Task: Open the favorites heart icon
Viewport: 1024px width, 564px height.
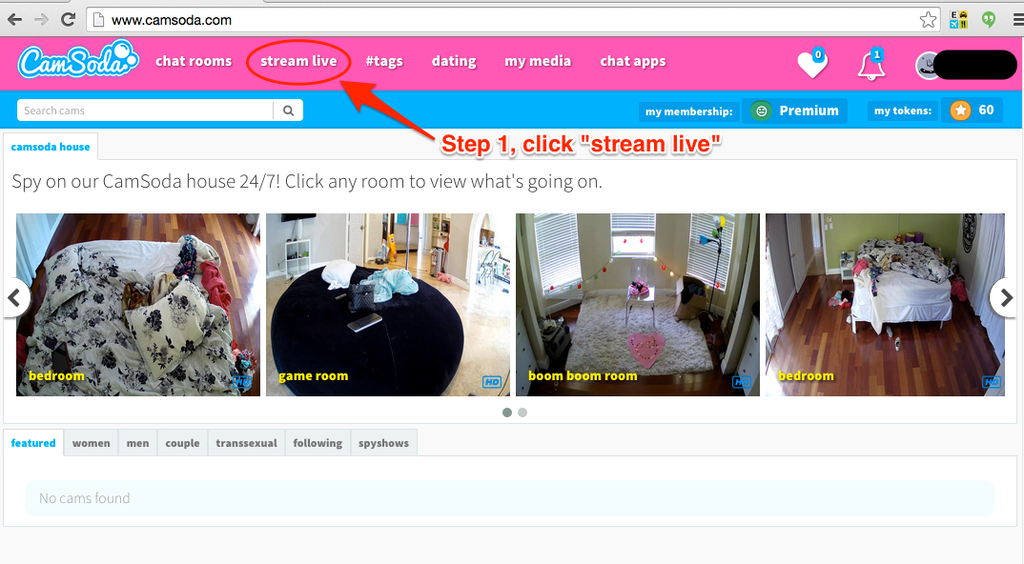Action: coord(811,65)
